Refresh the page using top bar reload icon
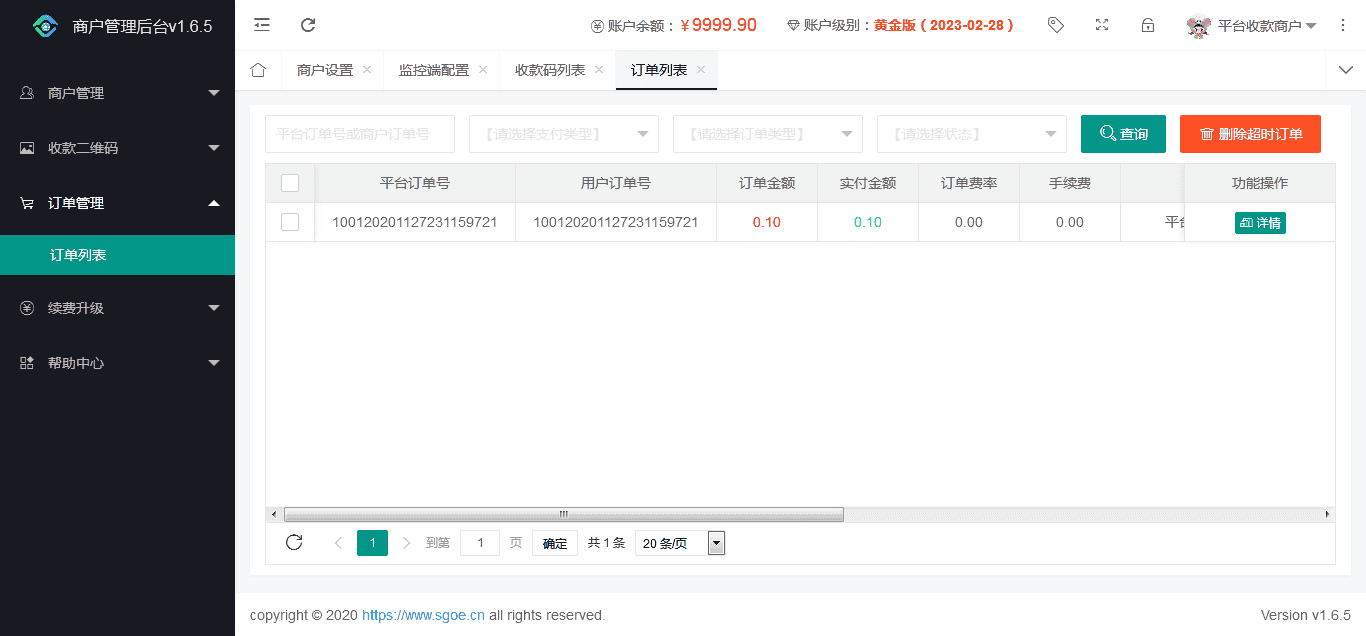This screenshot has width=1366, height=636. tap(308, 25)
